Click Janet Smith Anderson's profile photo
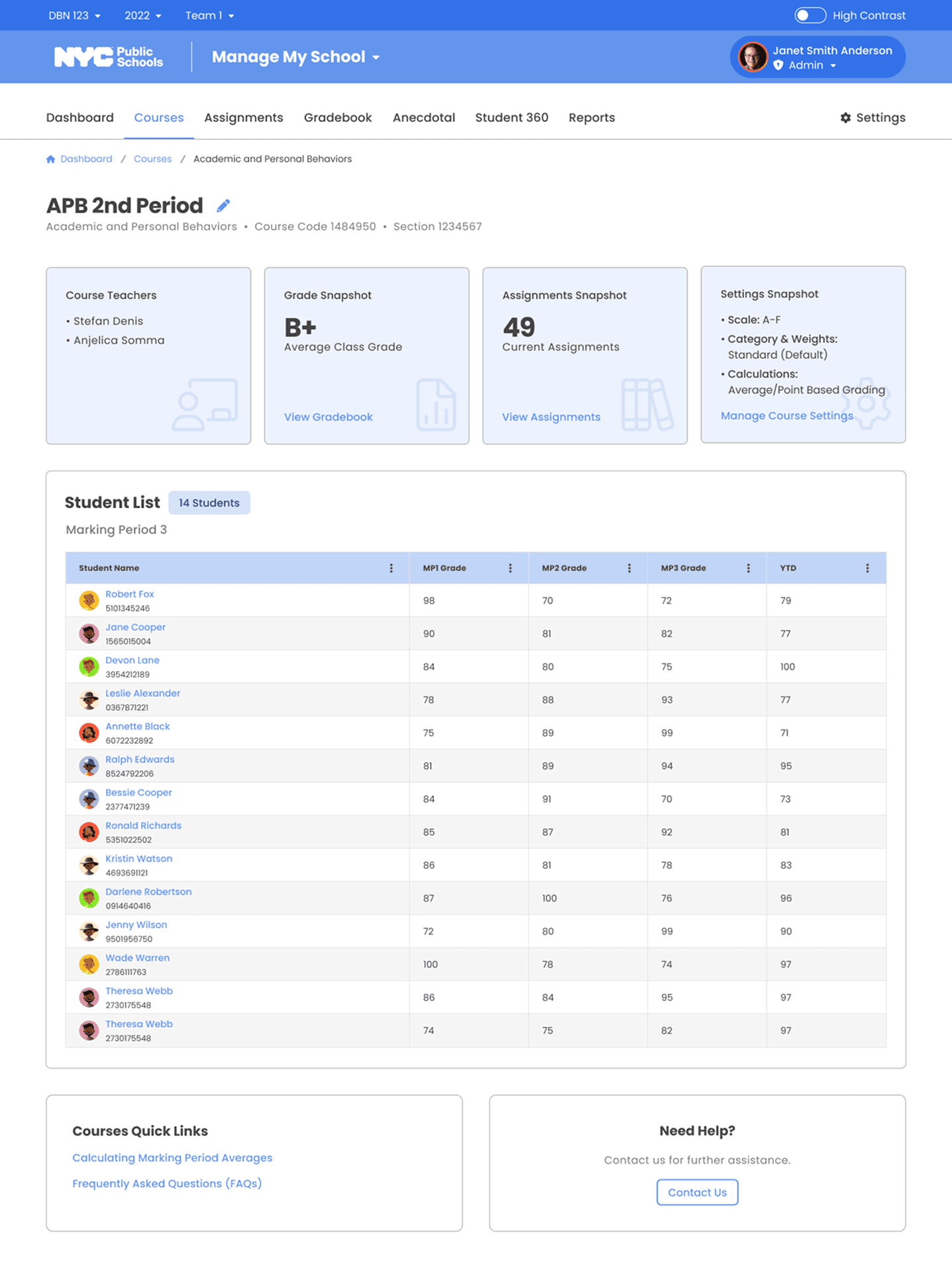The height and width of the screenshot is (1268, 952). (x=753, y=57)
